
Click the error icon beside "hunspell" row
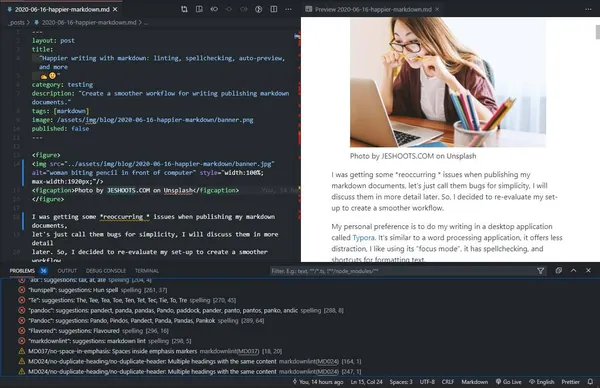[22, 290]
